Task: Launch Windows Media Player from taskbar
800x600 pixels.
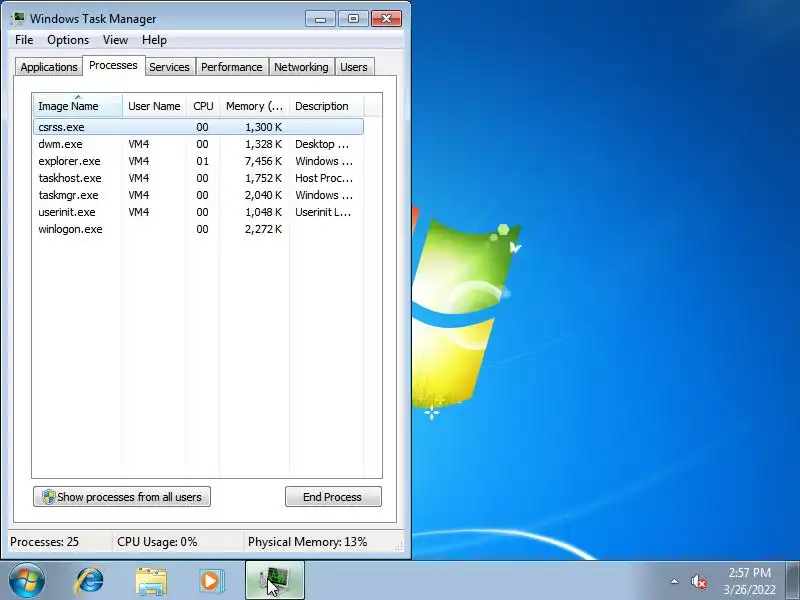Action: click(x=211, y=581)
